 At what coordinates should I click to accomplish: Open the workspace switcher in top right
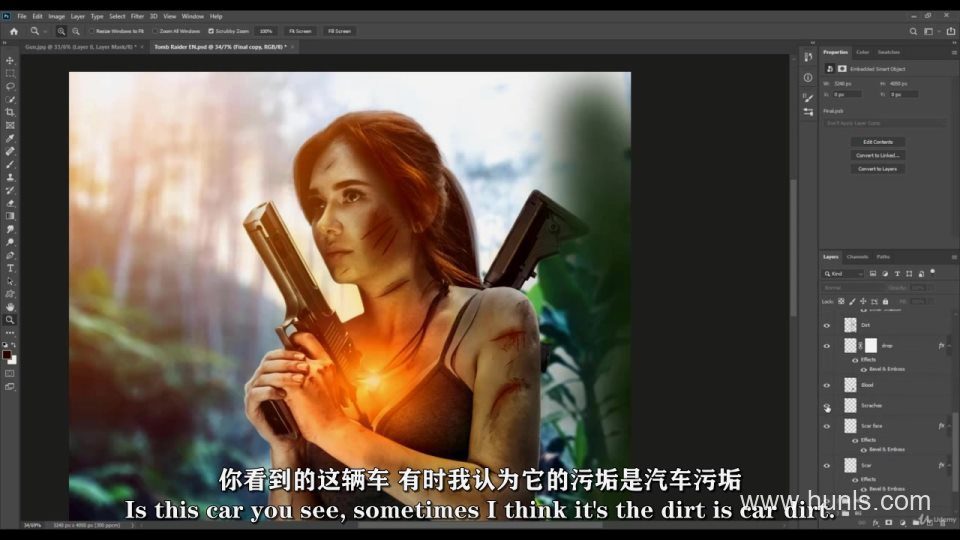pyautogui.click(x=929, y=31)
